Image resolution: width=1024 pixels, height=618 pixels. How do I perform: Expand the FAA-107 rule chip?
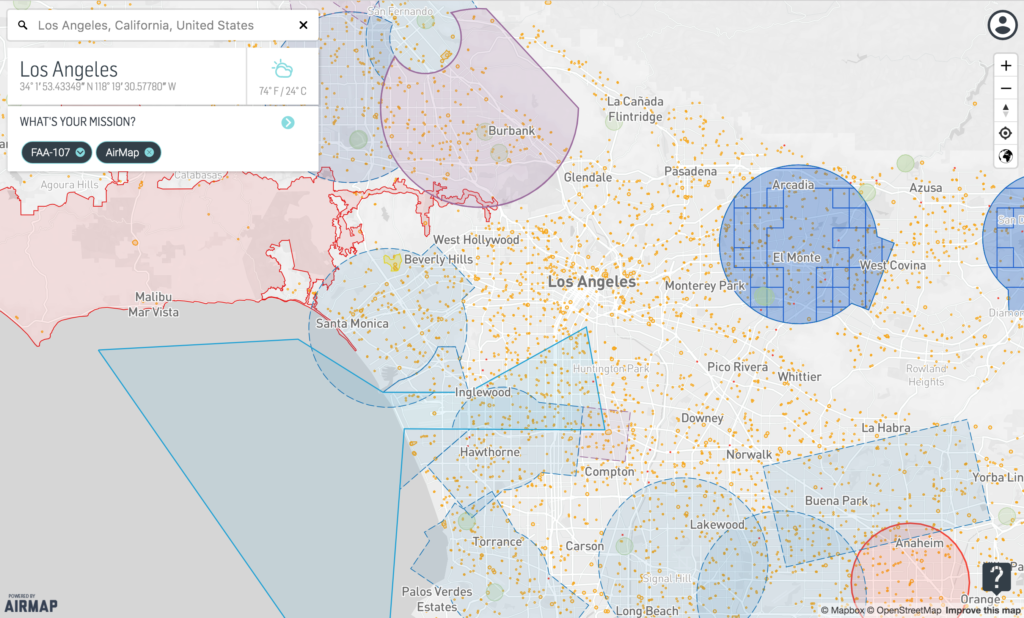tap(80, 152)
